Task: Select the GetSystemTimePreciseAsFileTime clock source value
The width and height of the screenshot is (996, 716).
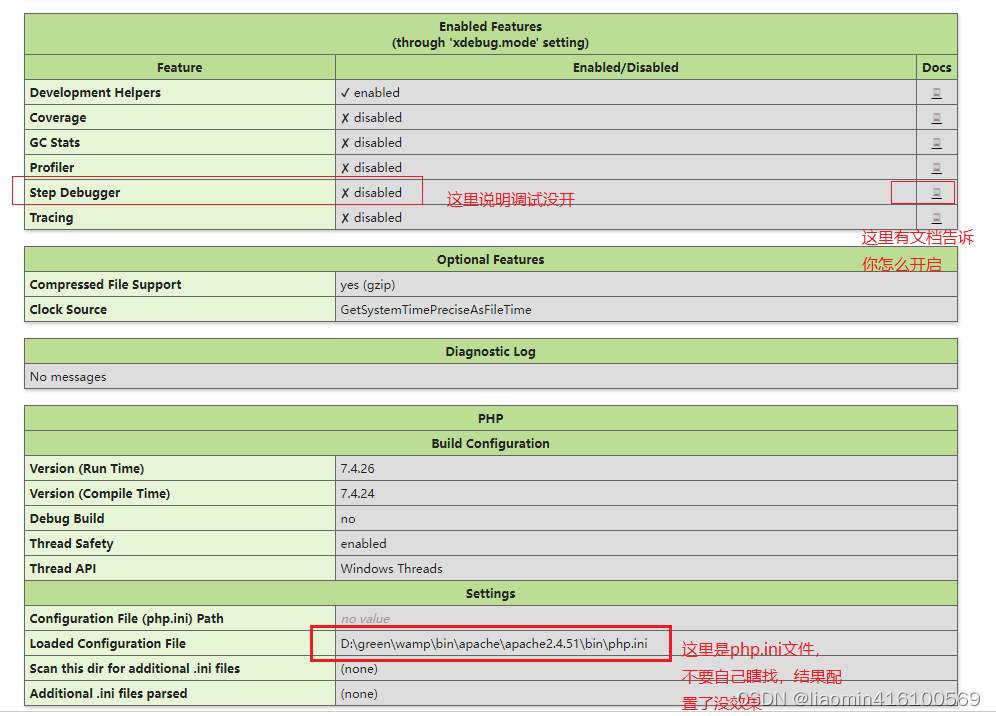Action: [x=434, y=309]
